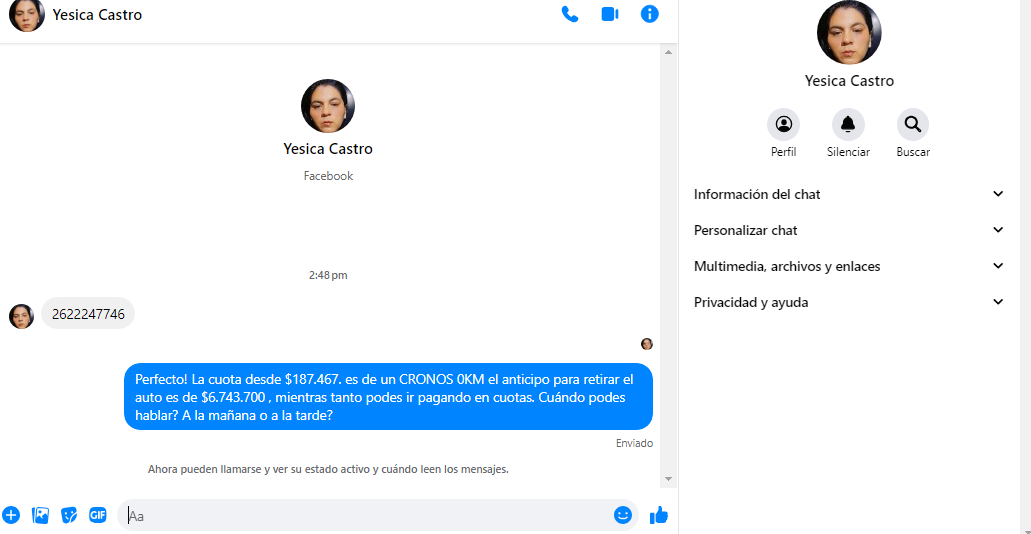Expand Personalizar chat section

pos(848,230)
